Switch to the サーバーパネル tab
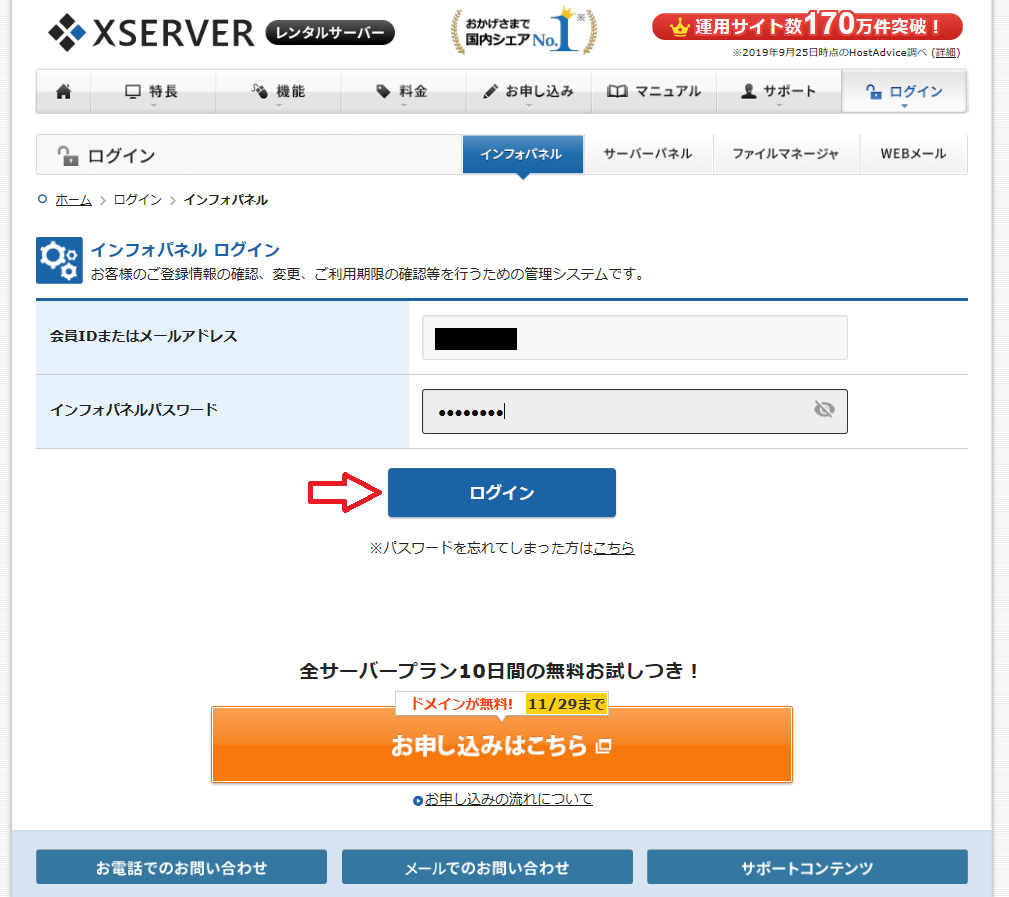Image resolution: width=1009 pixels, height=897 pixels. click(648, 154)
